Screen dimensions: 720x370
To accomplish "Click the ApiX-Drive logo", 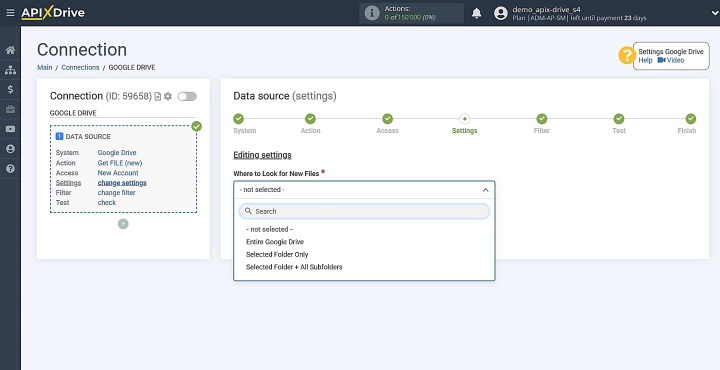I will pos(53,13).
